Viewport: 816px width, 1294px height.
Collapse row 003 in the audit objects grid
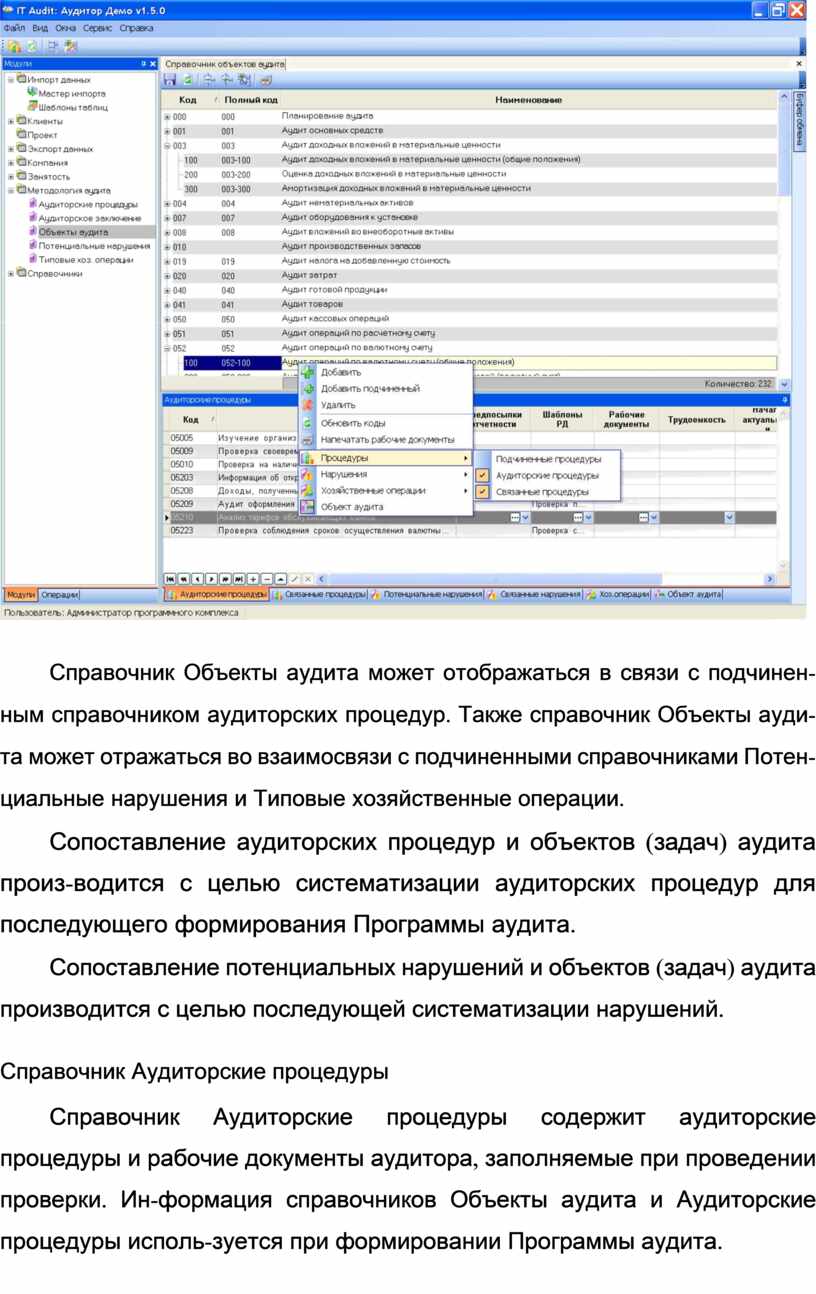pyautogui.click(x=167, y=145)
